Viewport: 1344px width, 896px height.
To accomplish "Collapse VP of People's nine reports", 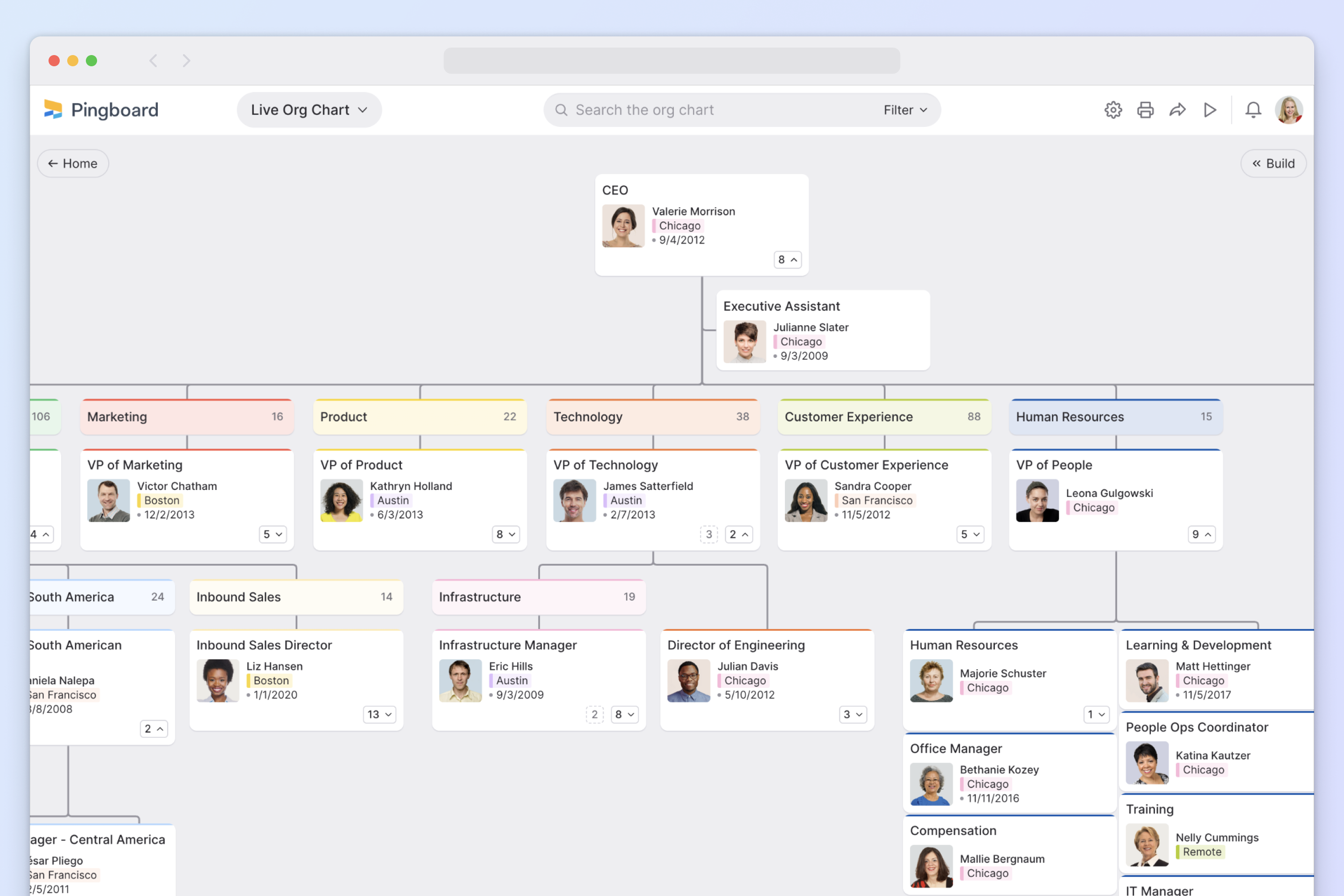I will (x=1202, y=534).
